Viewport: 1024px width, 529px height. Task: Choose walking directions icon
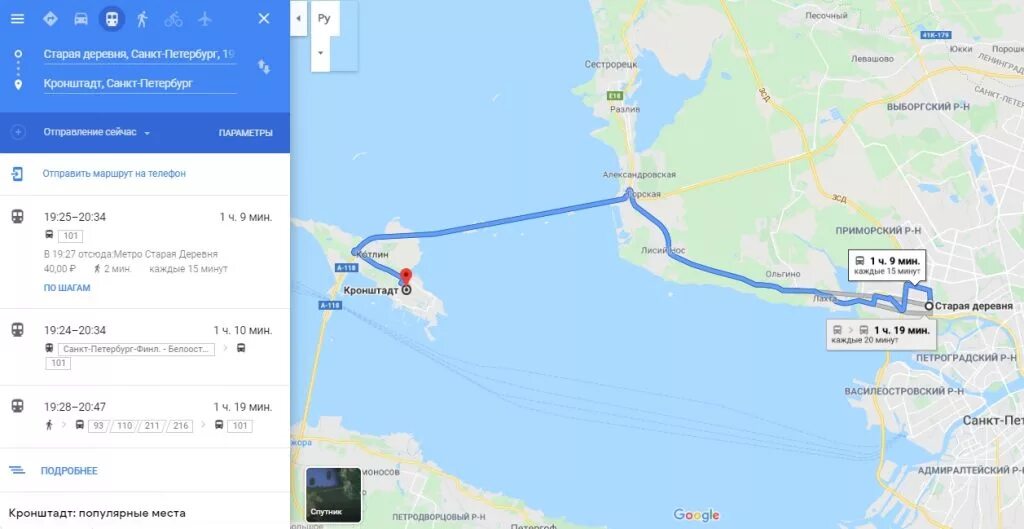pyautogui.click(x=142, y=19)
